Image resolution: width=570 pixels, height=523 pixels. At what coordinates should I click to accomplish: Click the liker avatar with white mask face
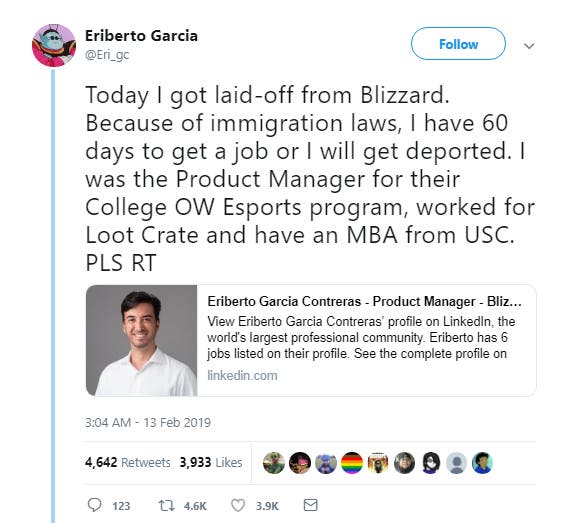pyautogui.click(x=430, y=463)
